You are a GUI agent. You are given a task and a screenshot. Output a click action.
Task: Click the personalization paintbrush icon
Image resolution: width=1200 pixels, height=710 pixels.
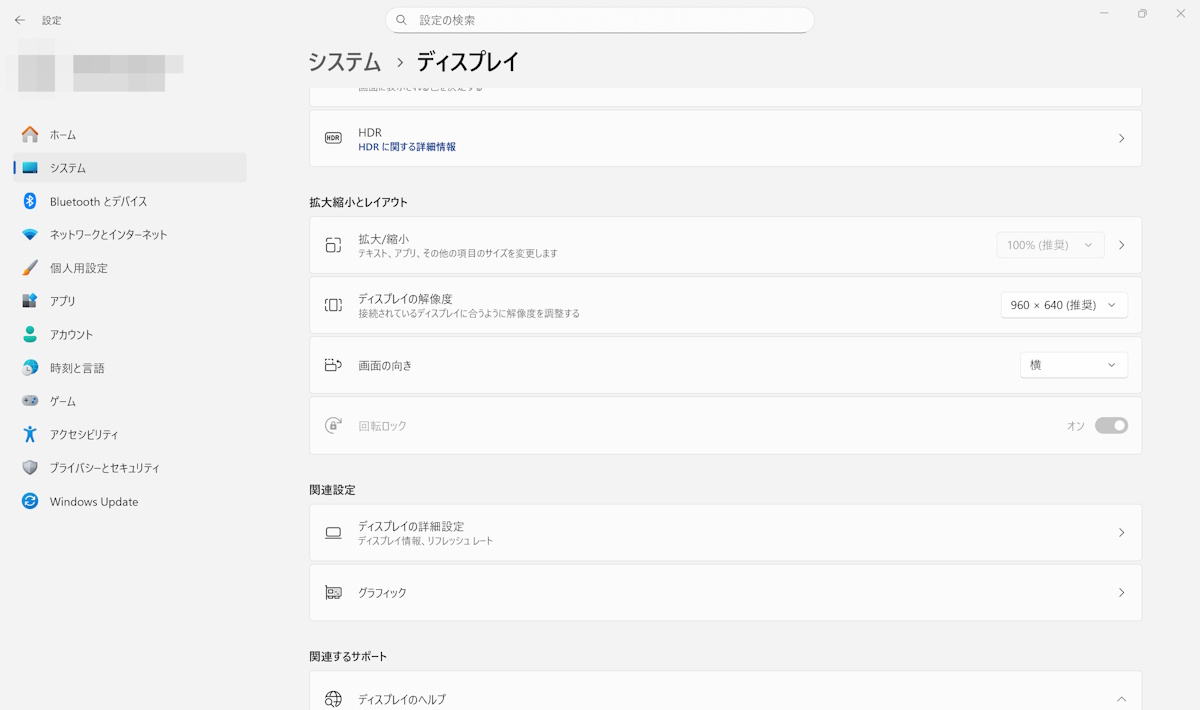pyautogui.click(x=30, y=268)
